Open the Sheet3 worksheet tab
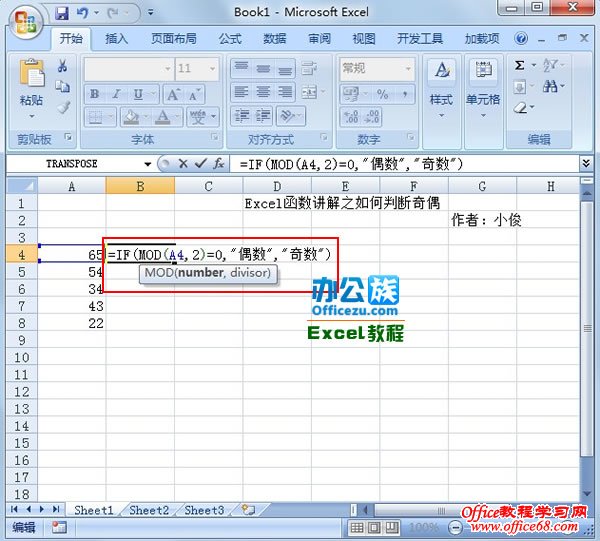600x541 pixels. tap(204, 510)
